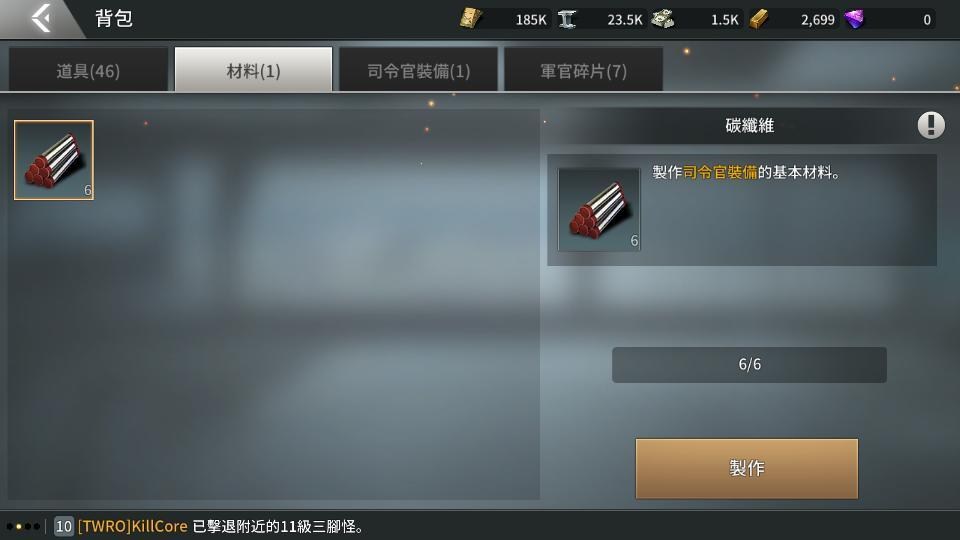Switch to the 道具(46) tab
The image size is (960, 540).
point(88,70)
